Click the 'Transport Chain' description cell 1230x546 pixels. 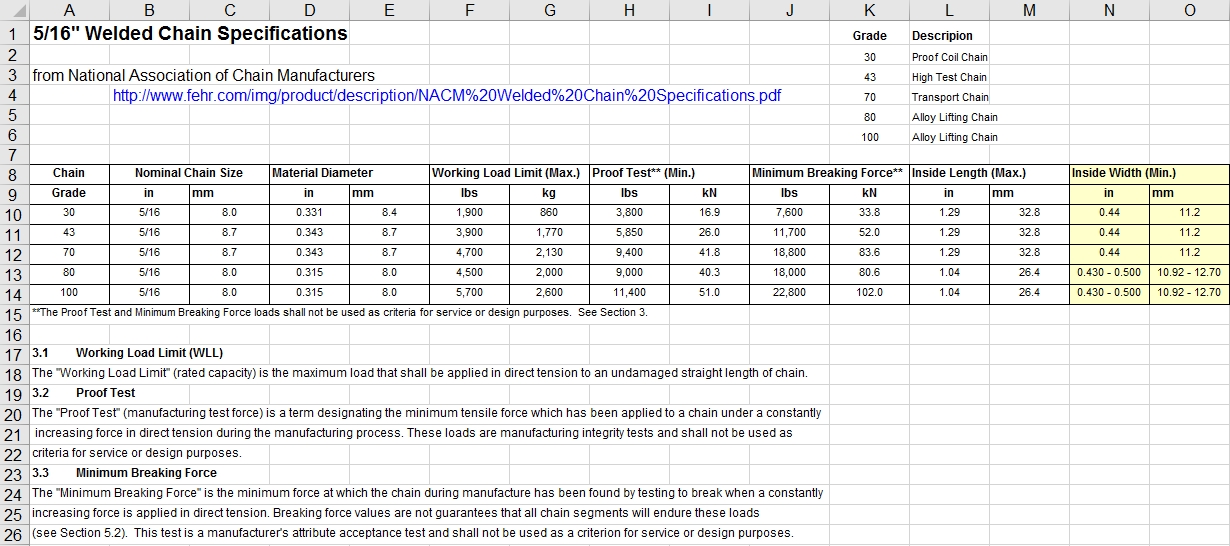tap(949, 97)
